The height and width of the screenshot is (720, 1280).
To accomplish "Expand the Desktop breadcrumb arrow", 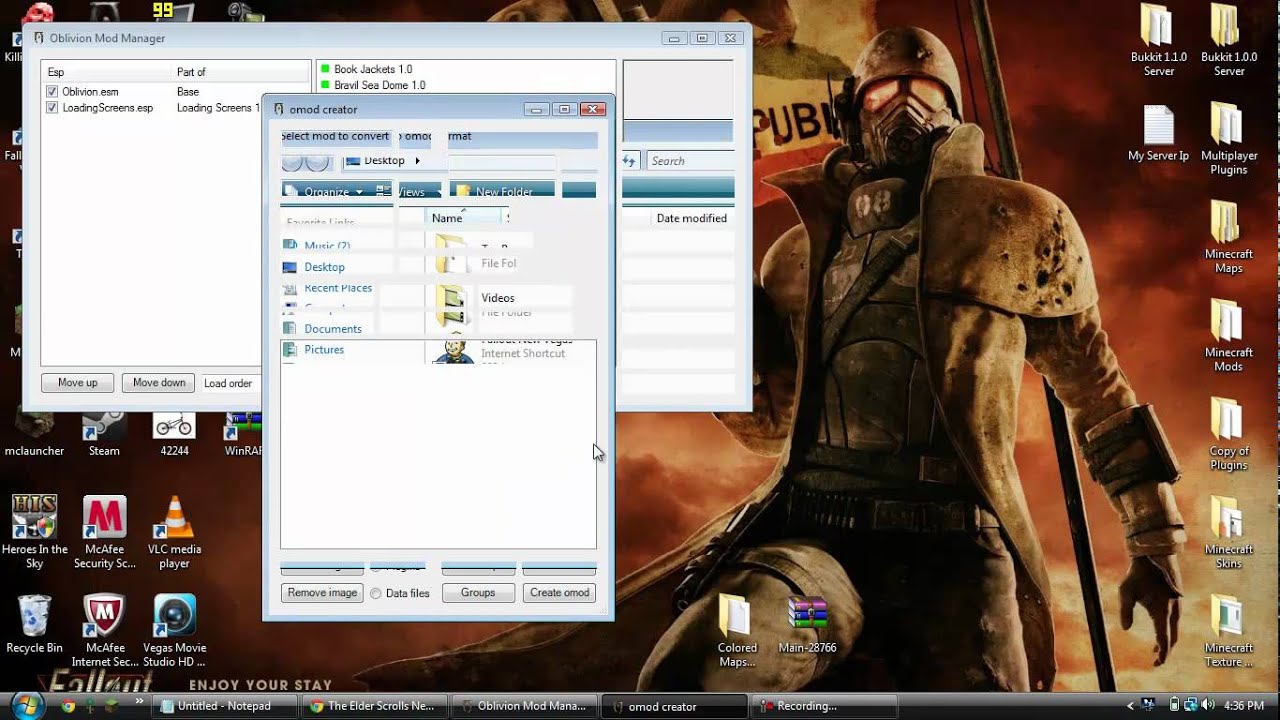I will click(x=417, y=161).
